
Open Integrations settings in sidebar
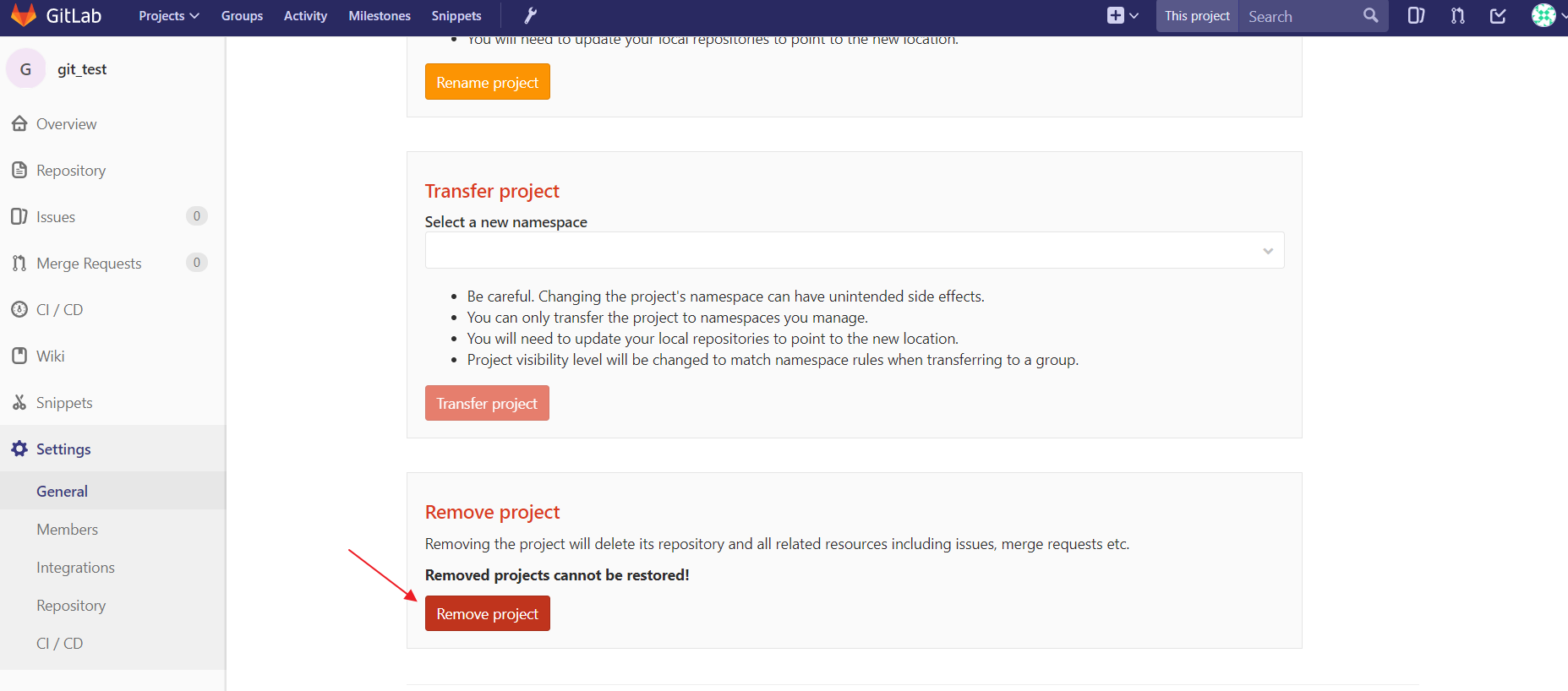click(75, 568)
